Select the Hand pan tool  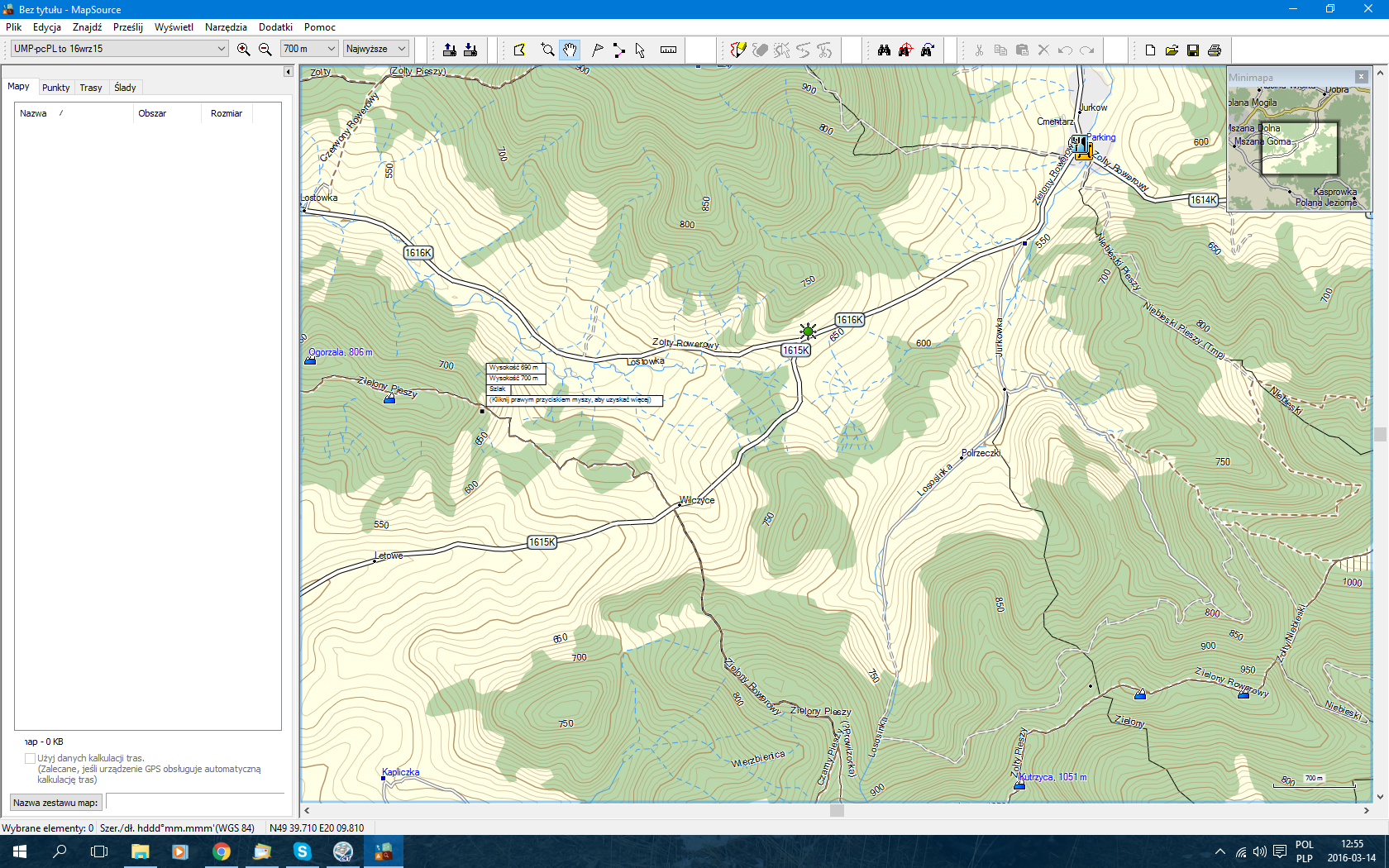point(570,50)
